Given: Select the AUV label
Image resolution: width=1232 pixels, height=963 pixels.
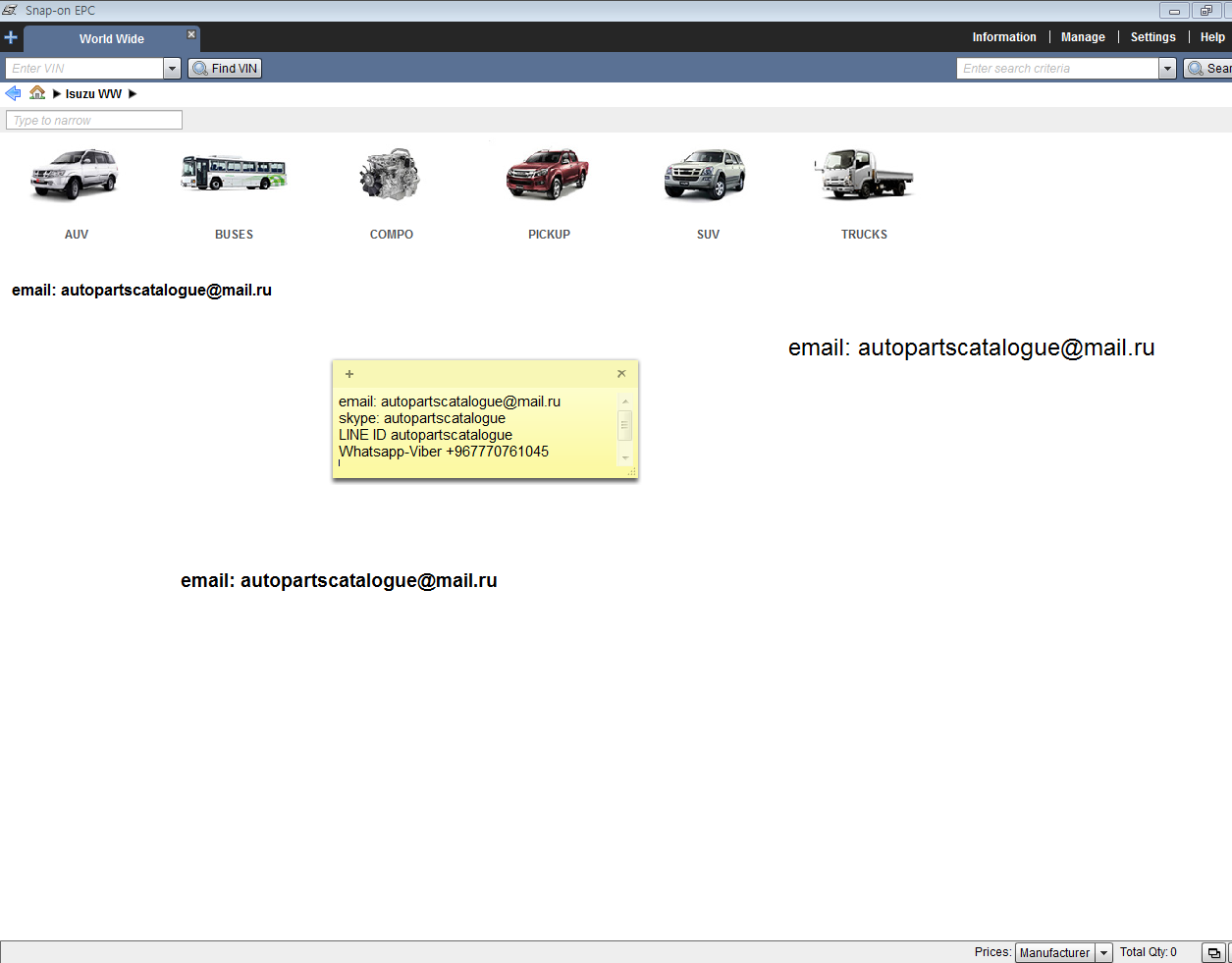Looking at the screenshot, I should 77,235.
